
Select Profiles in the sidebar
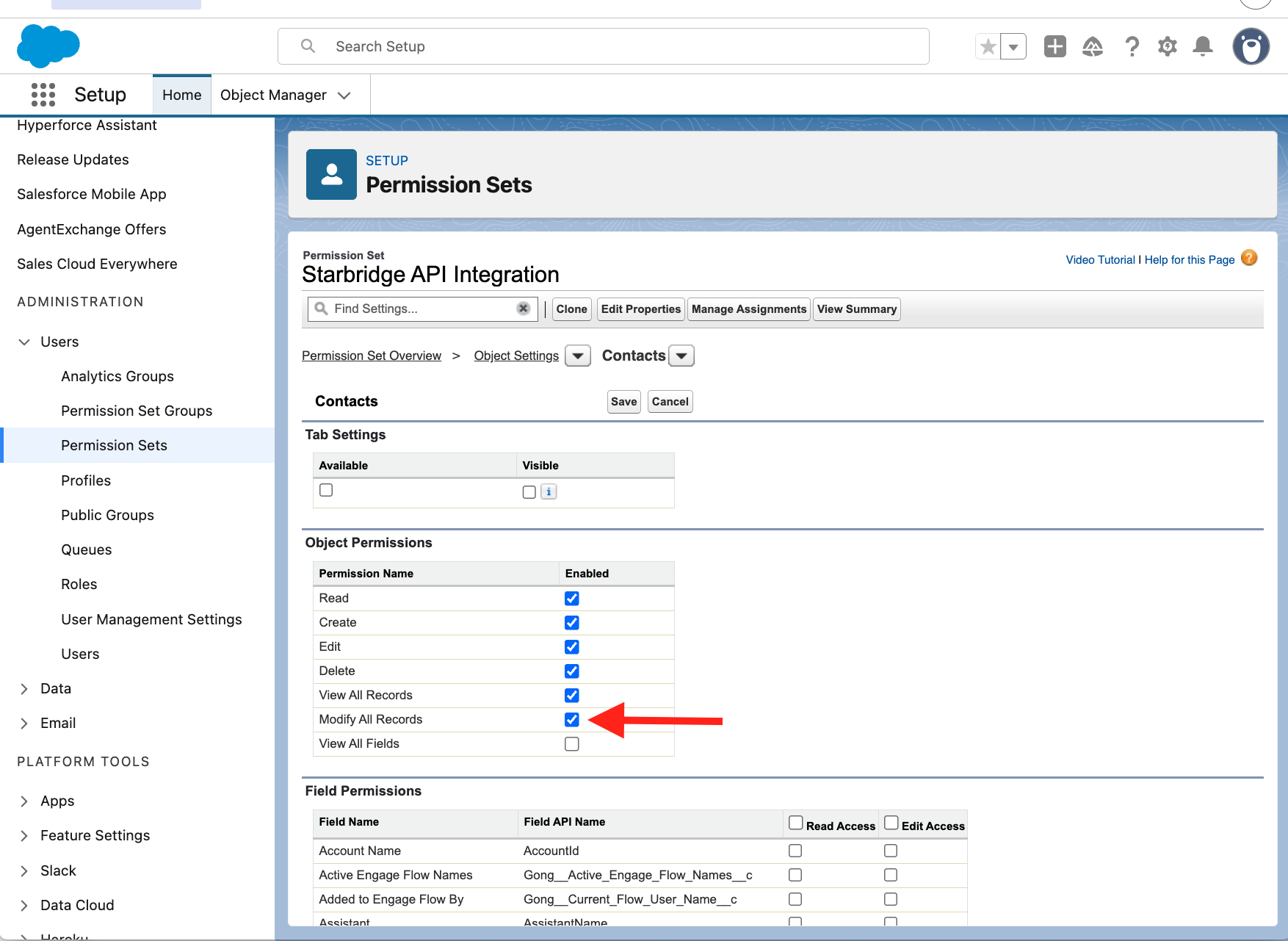86,480
